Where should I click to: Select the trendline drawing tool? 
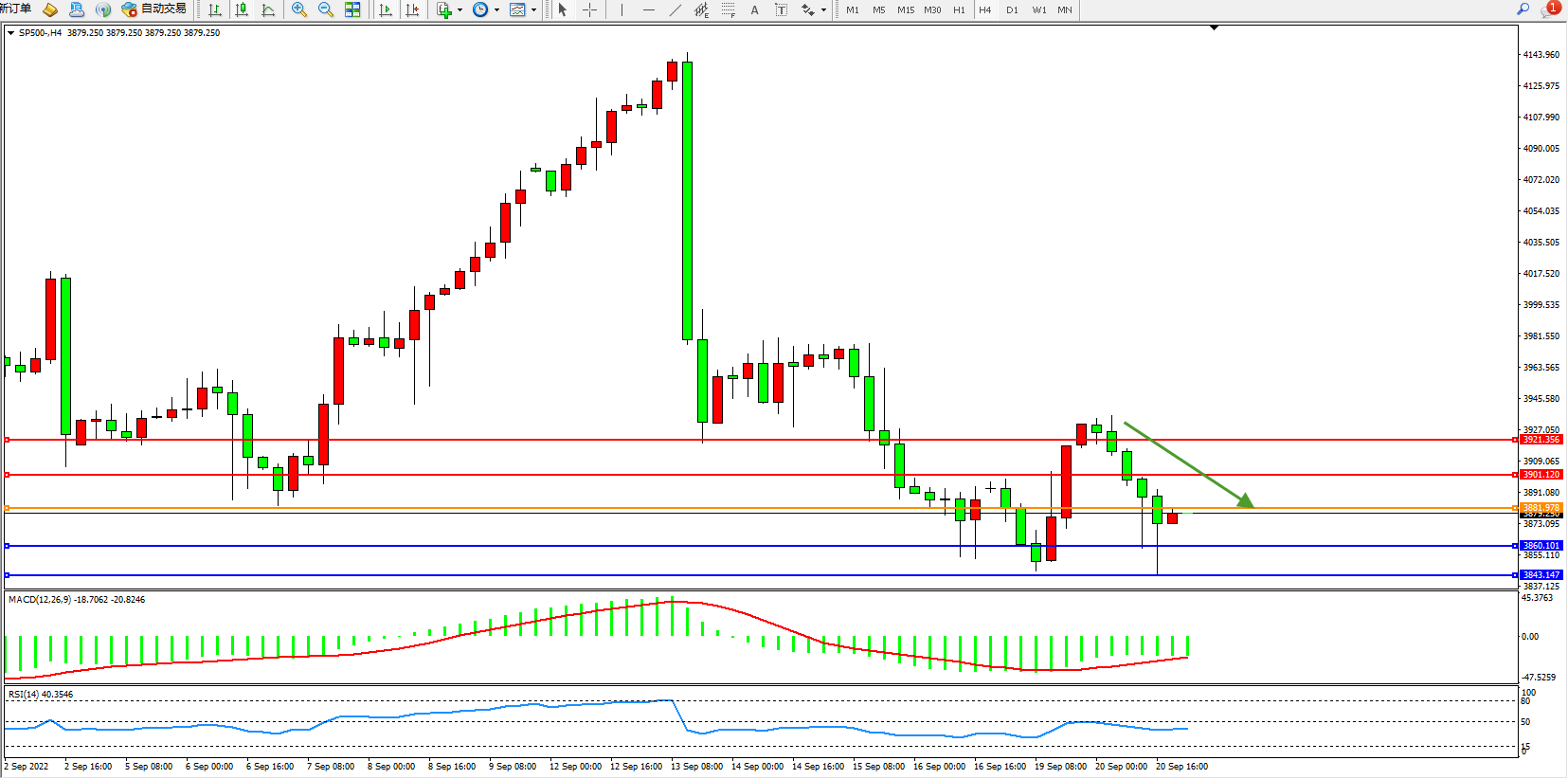click(x=675, y=9)
